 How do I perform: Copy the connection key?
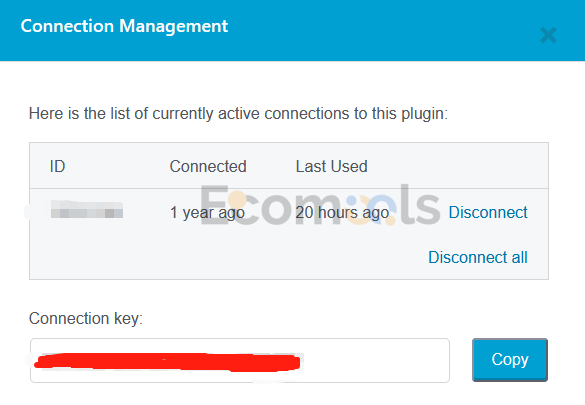tap(510, 360)
